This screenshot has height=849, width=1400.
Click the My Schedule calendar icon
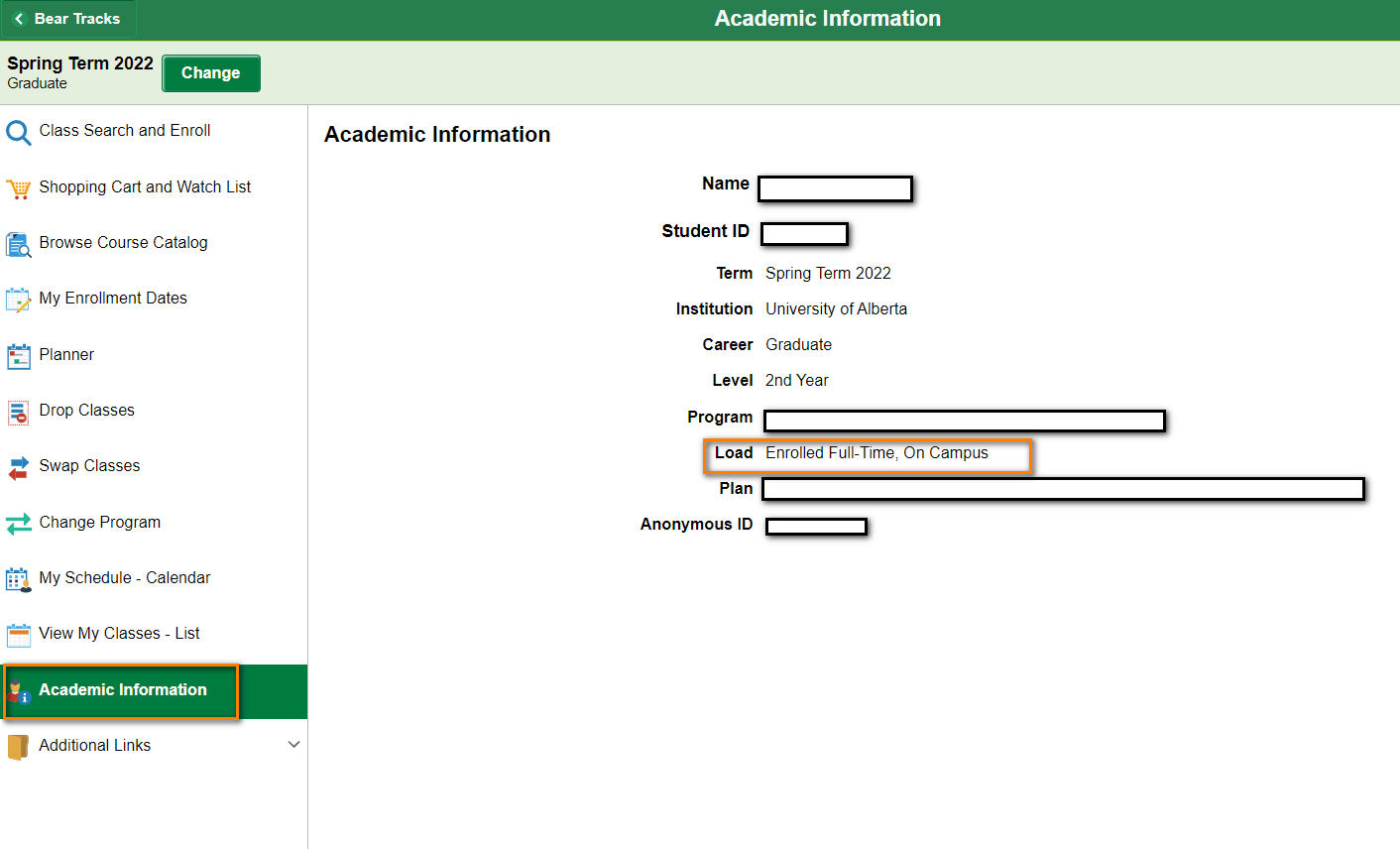click(x=18, y=579)
